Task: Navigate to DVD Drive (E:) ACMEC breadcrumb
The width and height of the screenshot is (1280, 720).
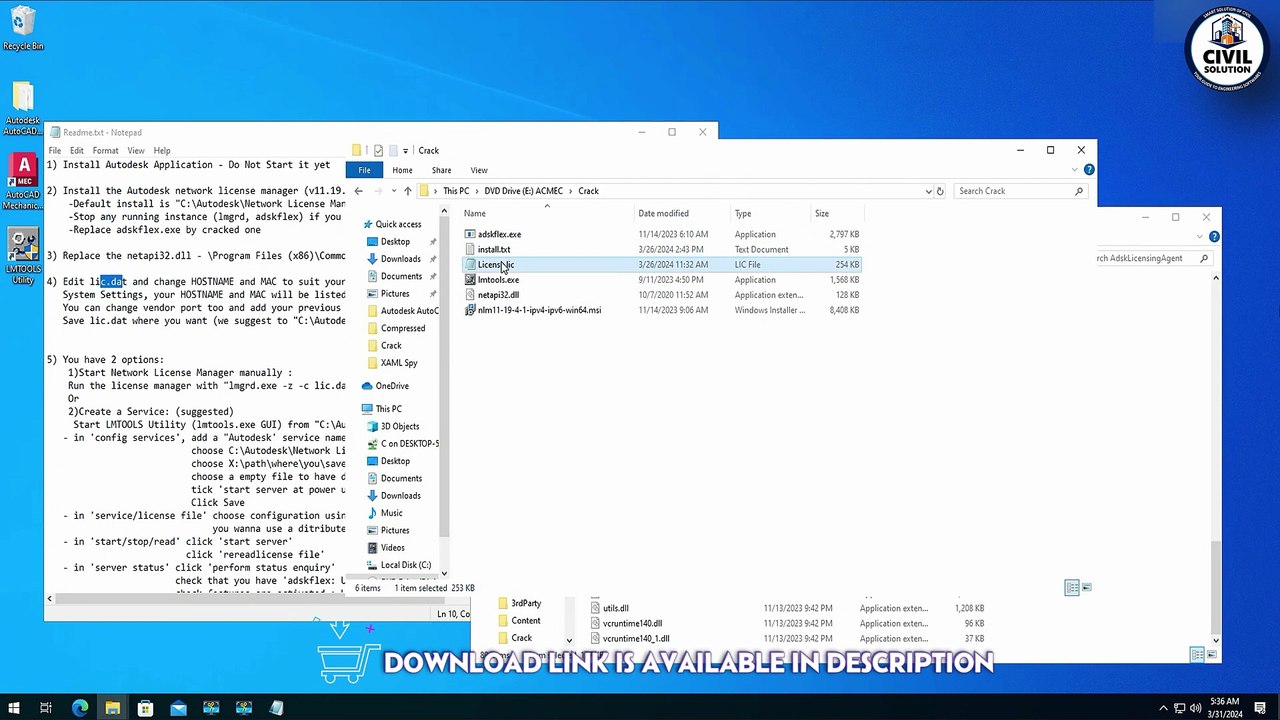Action: click(x=524, y=191)
